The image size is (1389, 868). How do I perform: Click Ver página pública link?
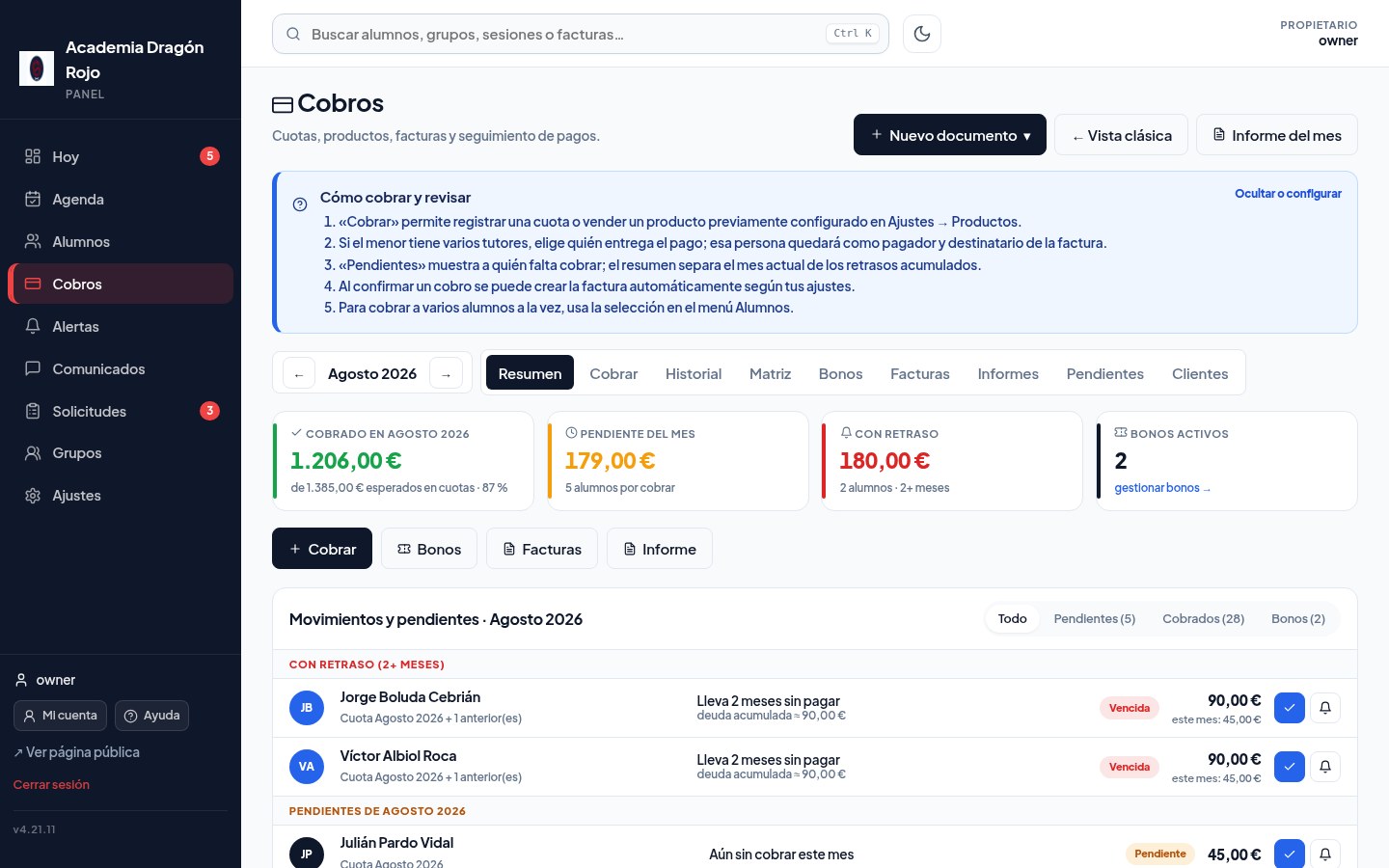click(x=76, y=752)
